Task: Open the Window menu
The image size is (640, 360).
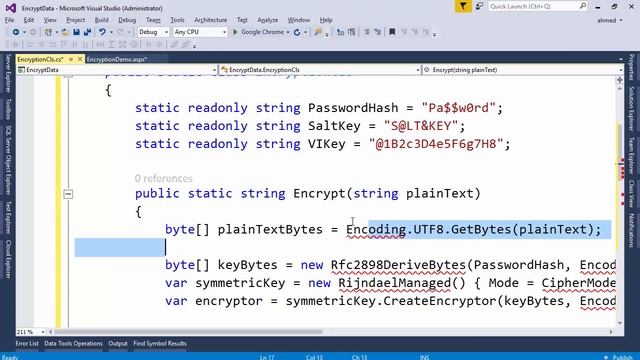Action: (x=298, y=20)
